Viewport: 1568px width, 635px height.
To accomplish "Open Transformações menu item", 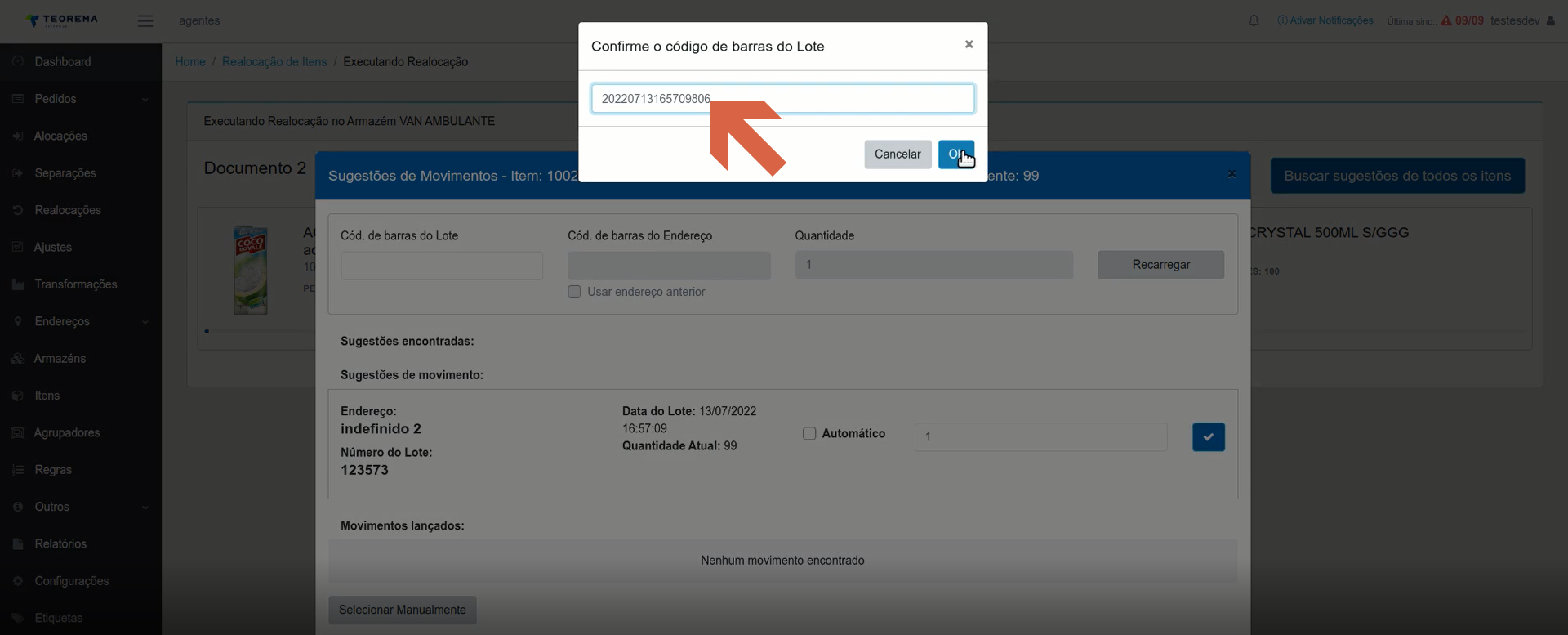I will (76, 284).
